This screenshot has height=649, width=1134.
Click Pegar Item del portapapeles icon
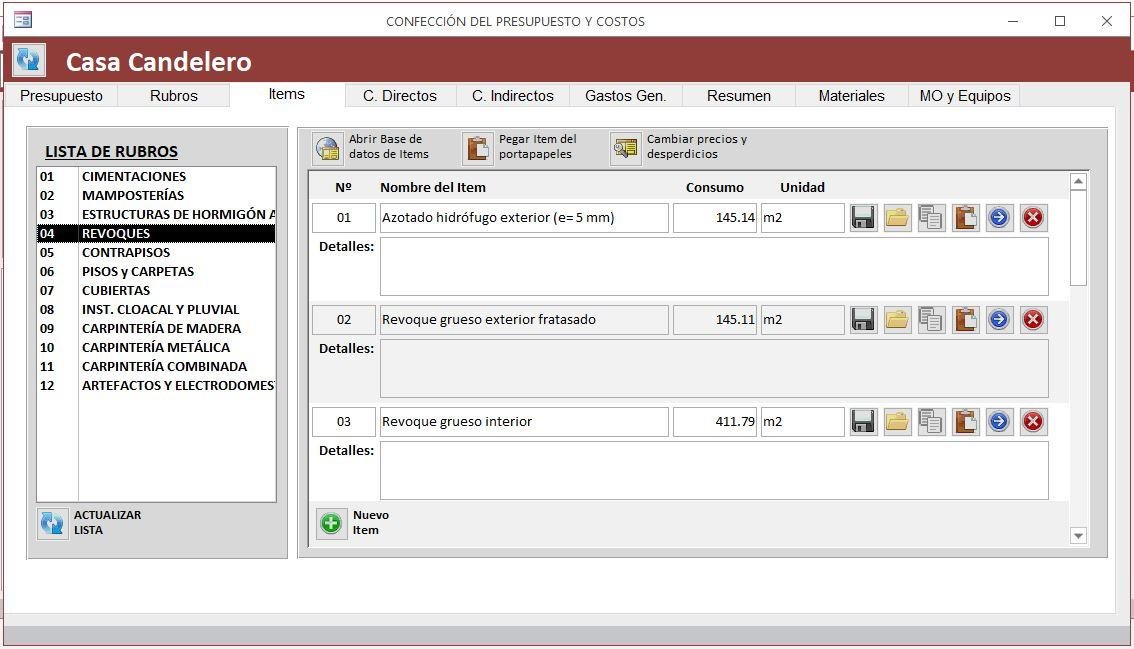(478, 148)
